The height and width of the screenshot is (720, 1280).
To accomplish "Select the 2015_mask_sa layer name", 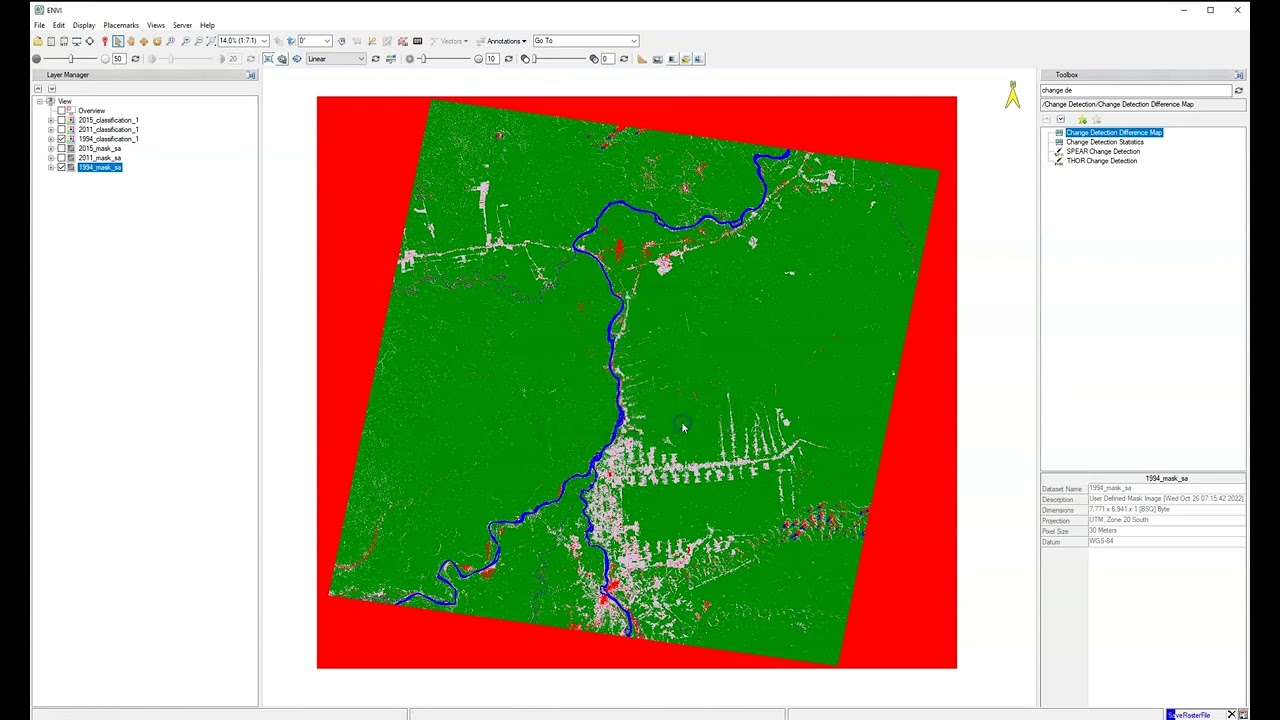I will pyautogui.click(x=100, y=149).
